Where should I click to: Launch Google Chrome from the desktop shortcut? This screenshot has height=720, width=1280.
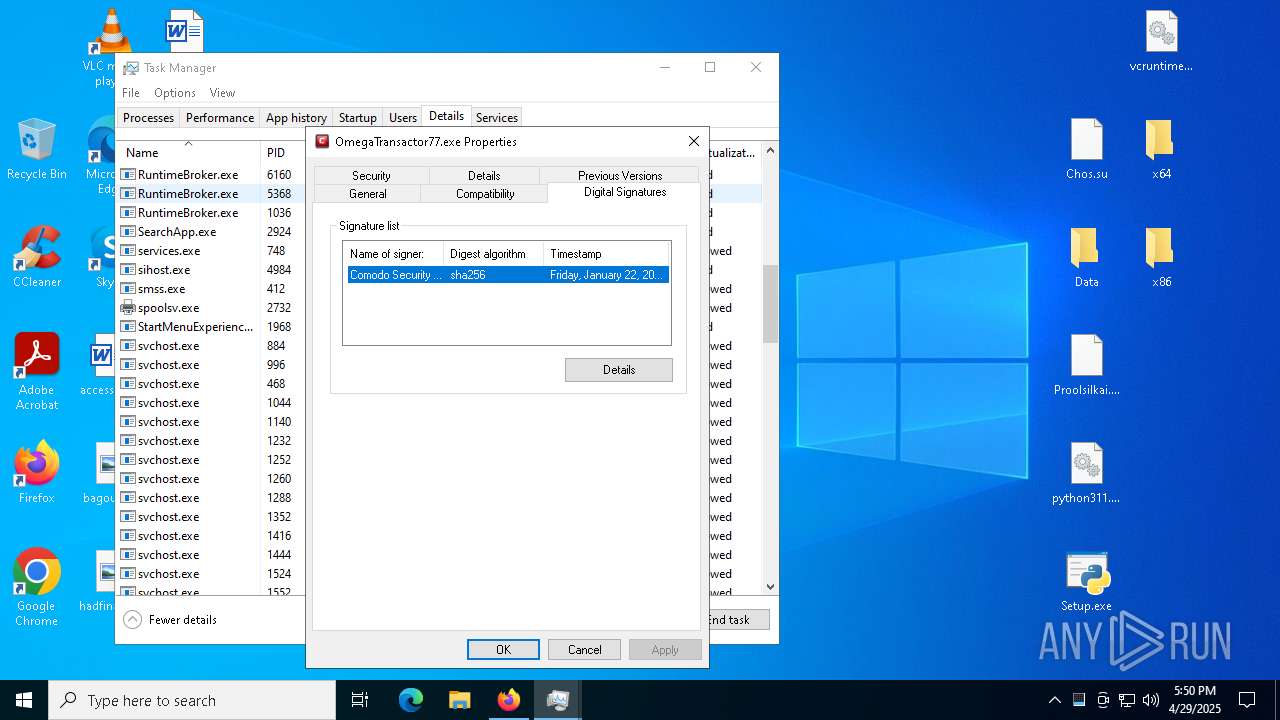tap(37, 587)
